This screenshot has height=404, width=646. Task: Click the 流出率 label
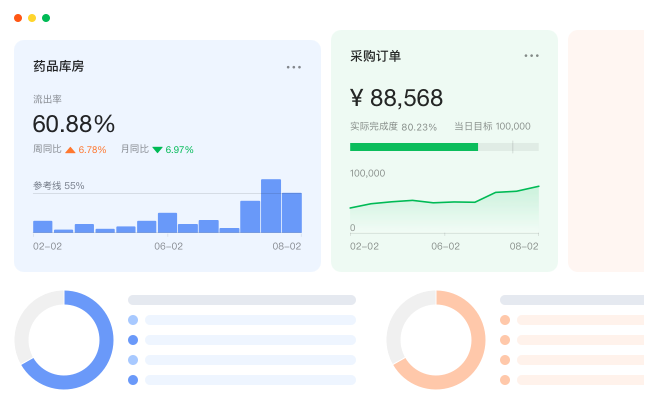[47, 99]
